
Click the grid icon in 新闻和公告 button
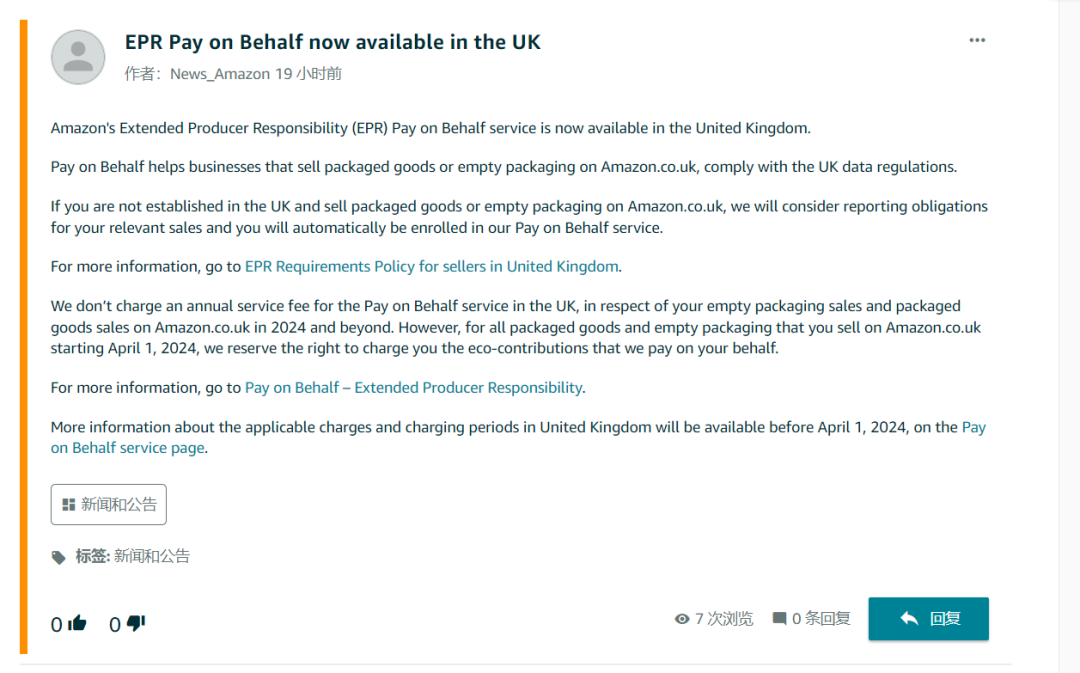[x=69, y=505]
